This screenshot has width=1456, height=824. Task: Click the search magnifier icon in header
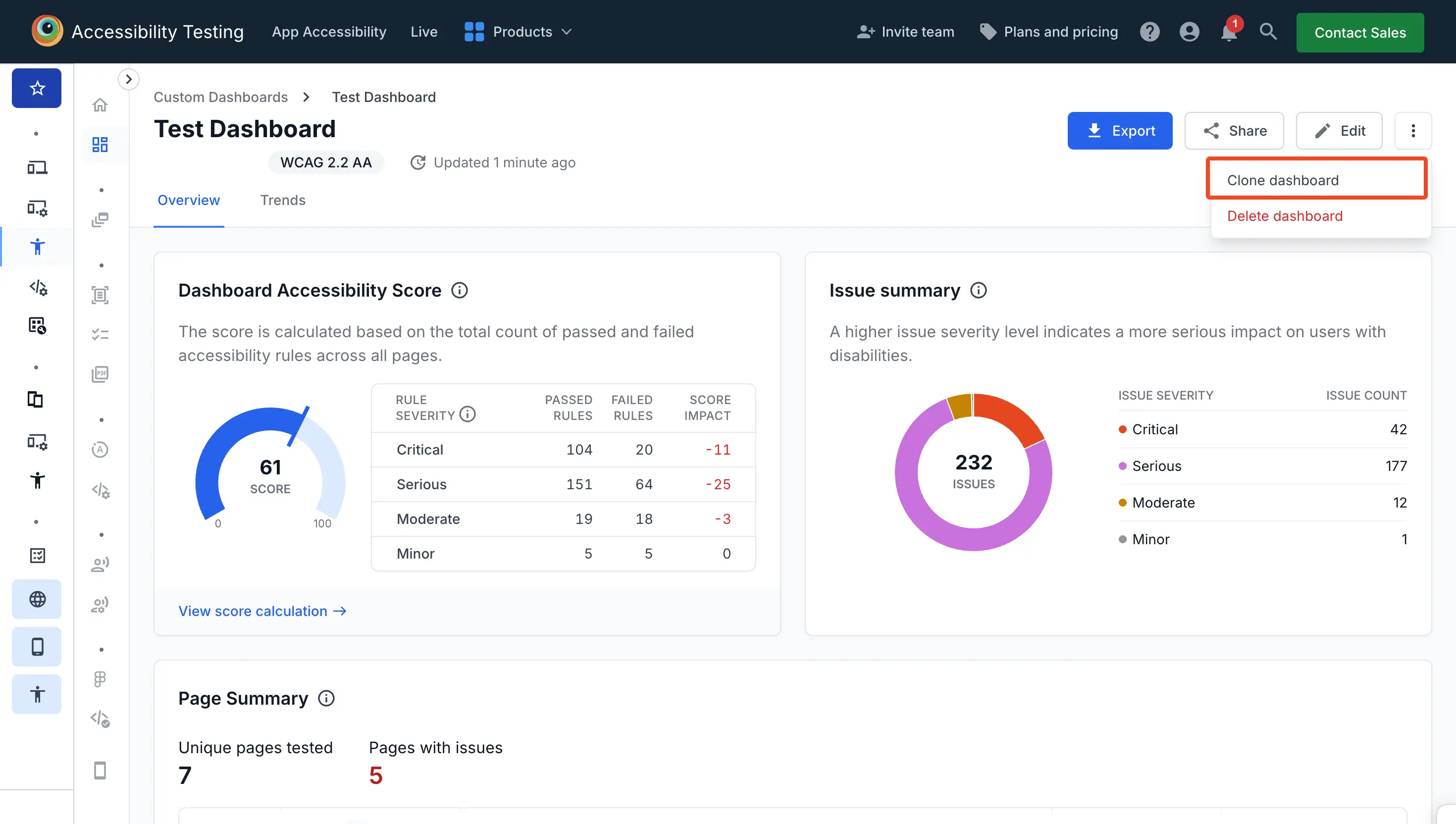coord(1268,31)
